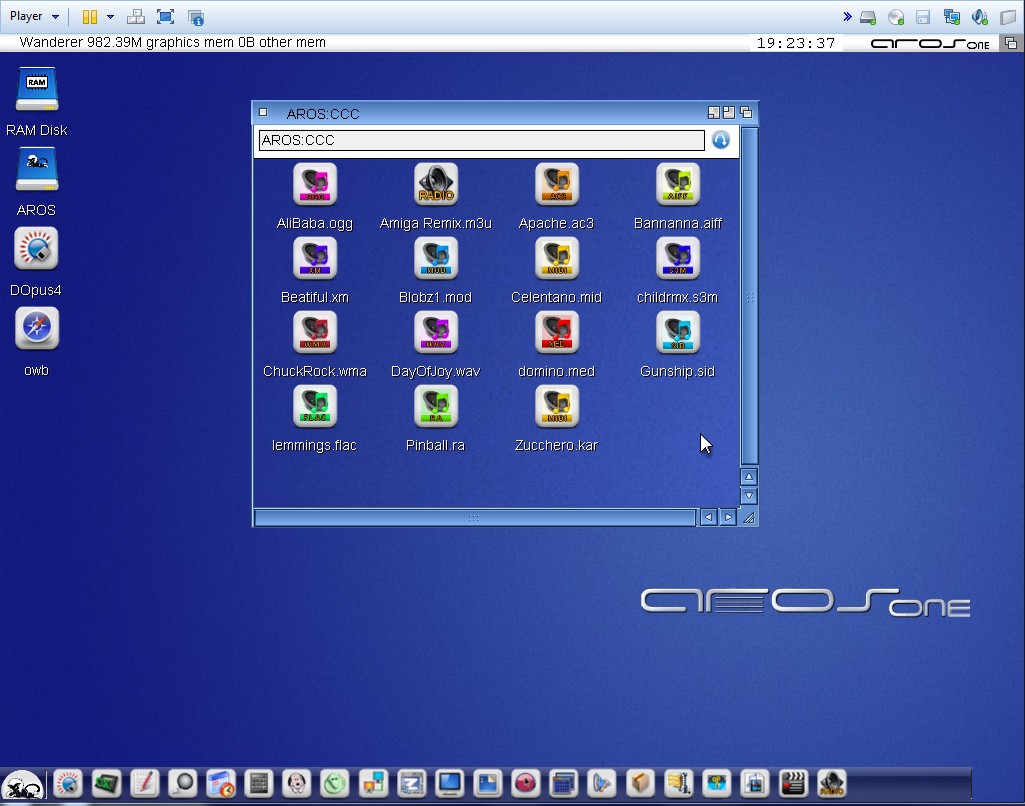Open the AliBaba.ogg audio file
This screenshot has width=1025, height=806.
click(315, 185)
